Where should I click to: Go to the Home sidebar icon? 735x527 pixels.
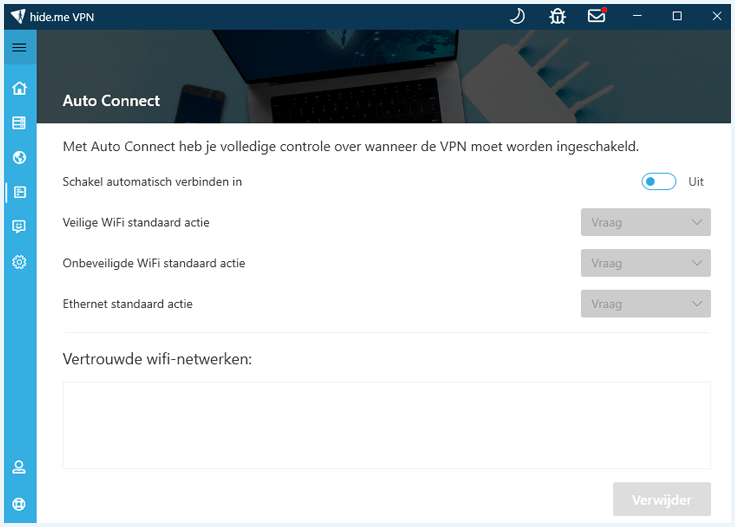(19, 88)
